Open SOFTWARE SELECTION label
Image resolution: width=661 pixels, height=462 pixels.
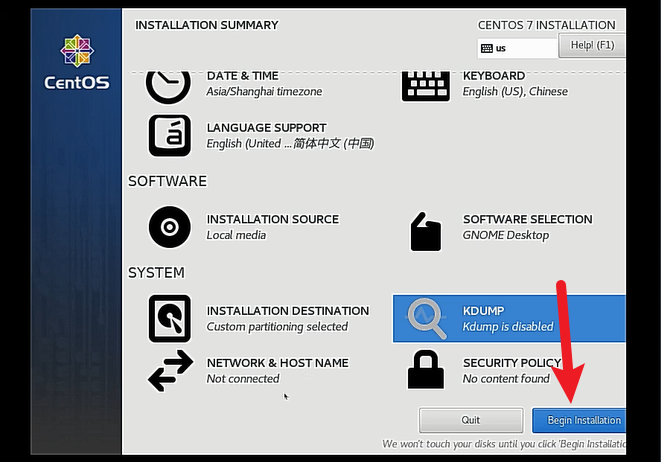pyautogui.click(x=528, y=219)
